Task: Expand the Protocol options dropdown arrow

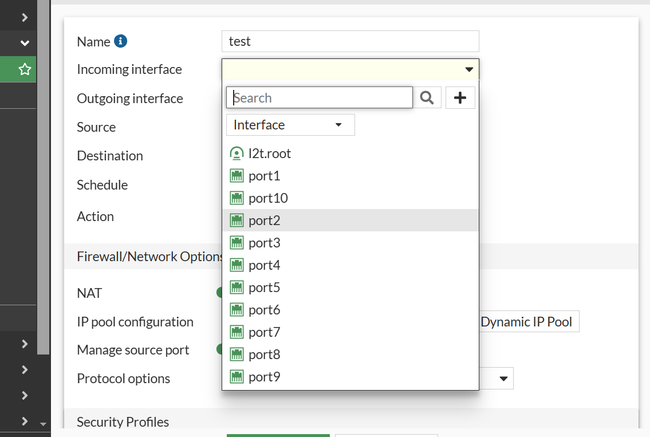Action: point(503,379)
